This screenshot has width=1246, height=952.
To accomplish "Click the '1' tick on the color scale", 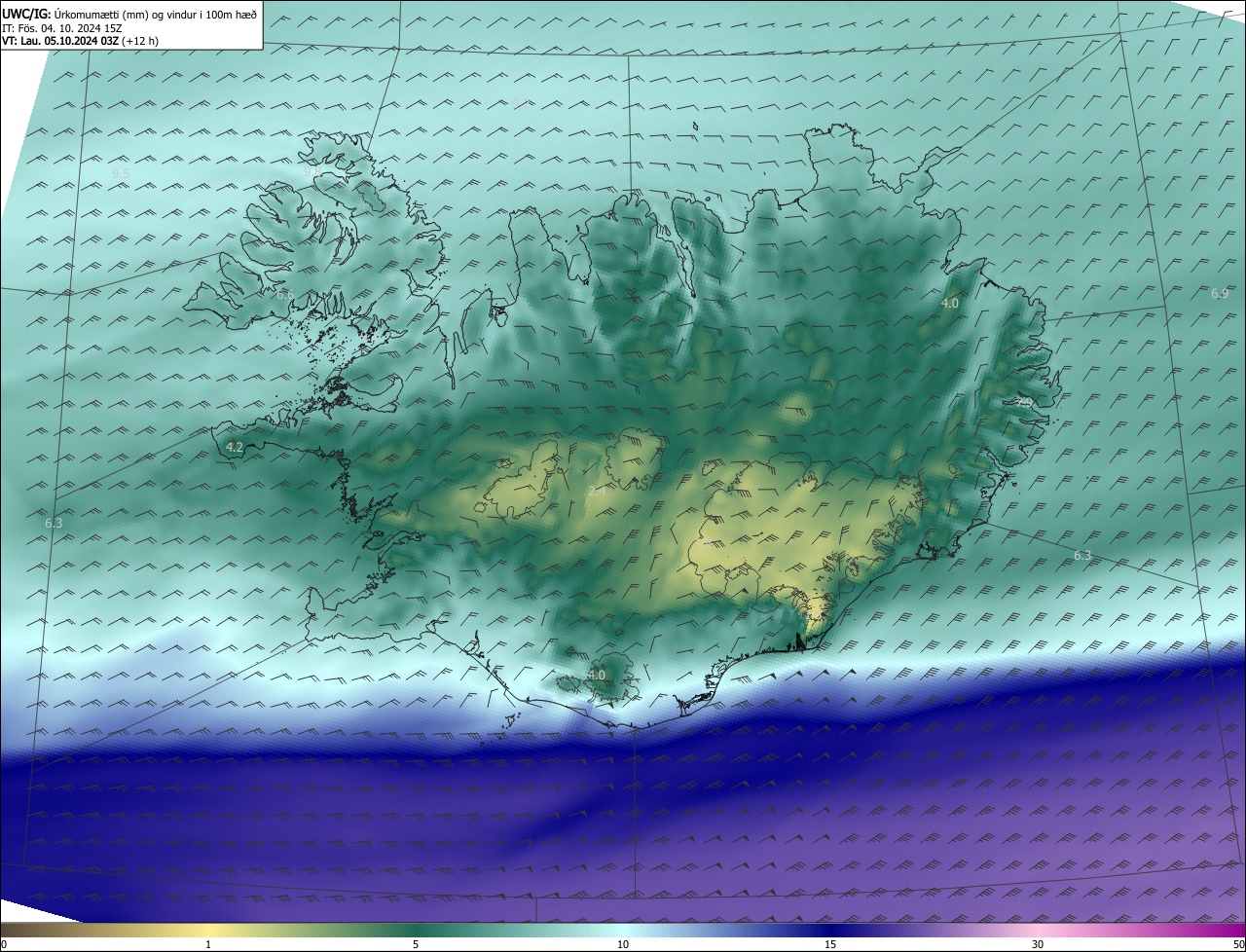I will coord(208,944).
